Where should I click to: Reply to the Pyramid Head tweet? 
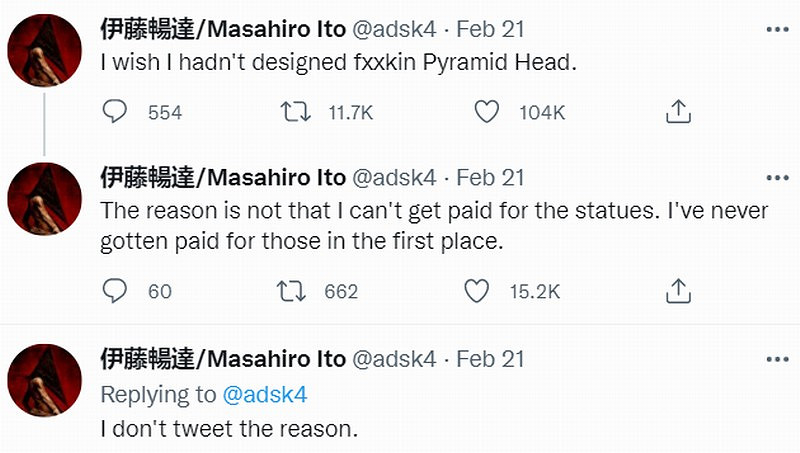point(116,112)
